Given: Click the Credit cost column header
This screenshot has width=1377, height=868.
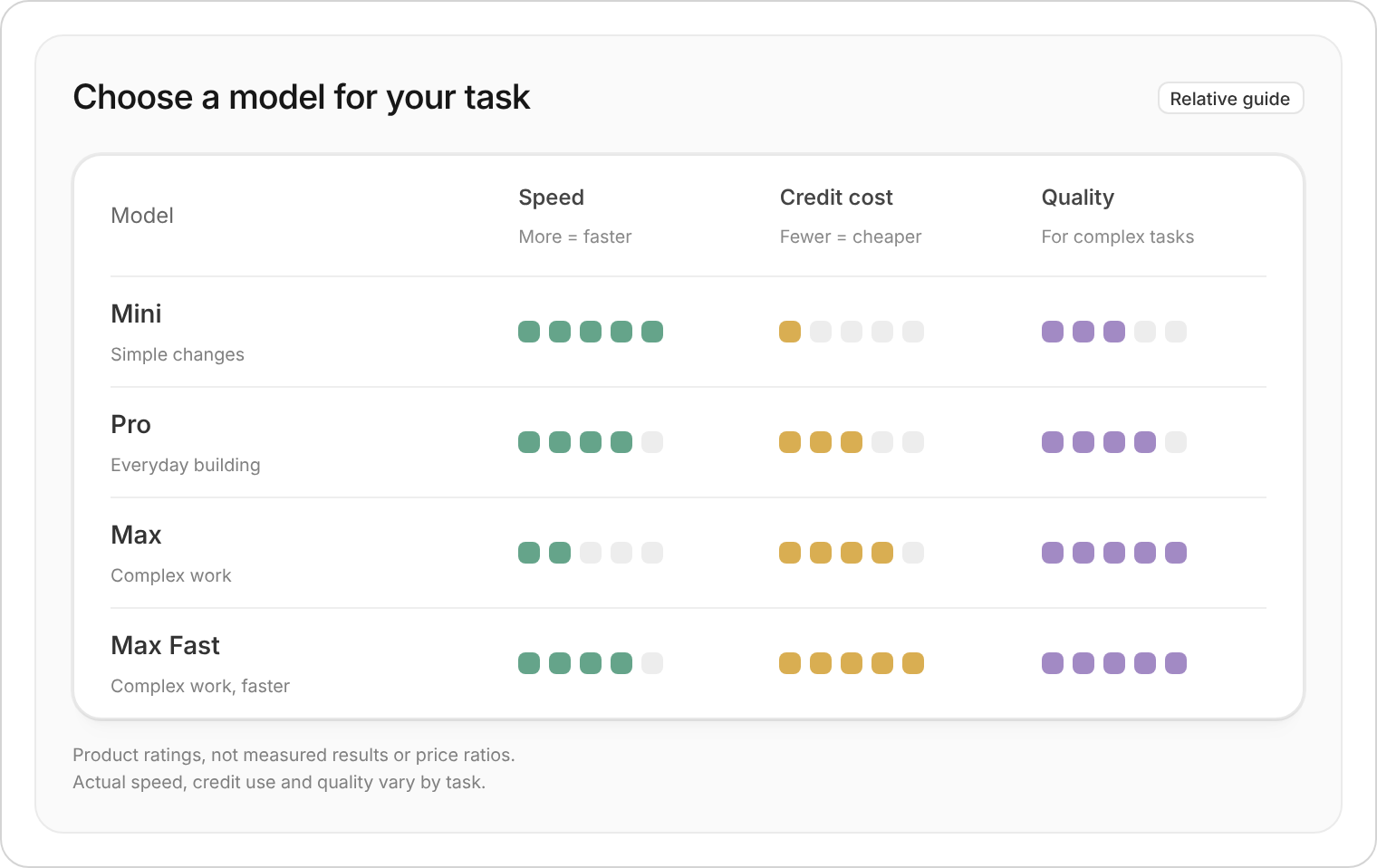Looking at the screenshot, I should (836, 198).
